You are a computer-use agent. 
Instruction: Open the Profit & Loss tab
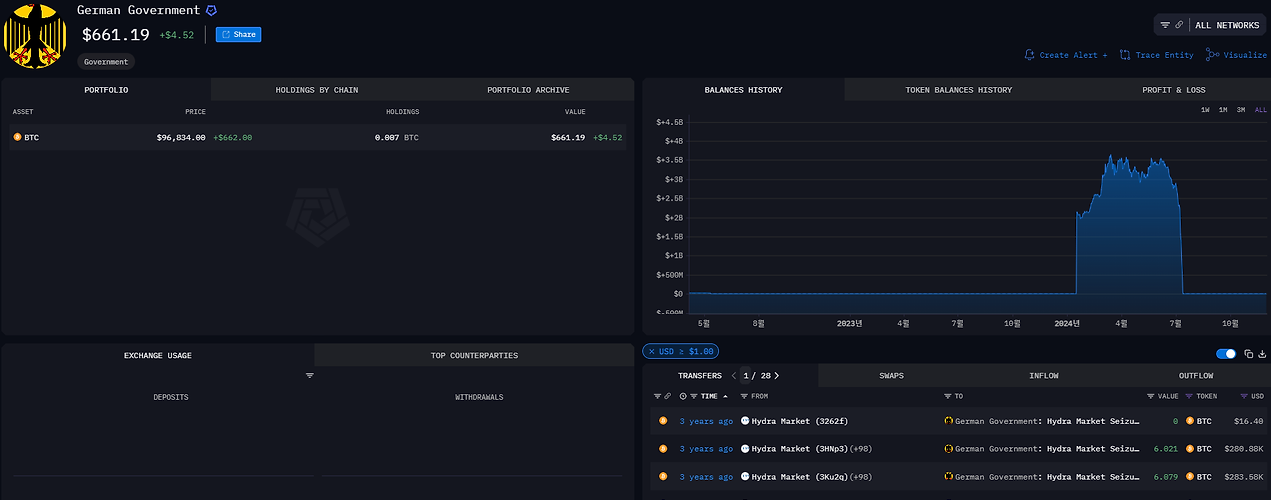[1173, 90]
